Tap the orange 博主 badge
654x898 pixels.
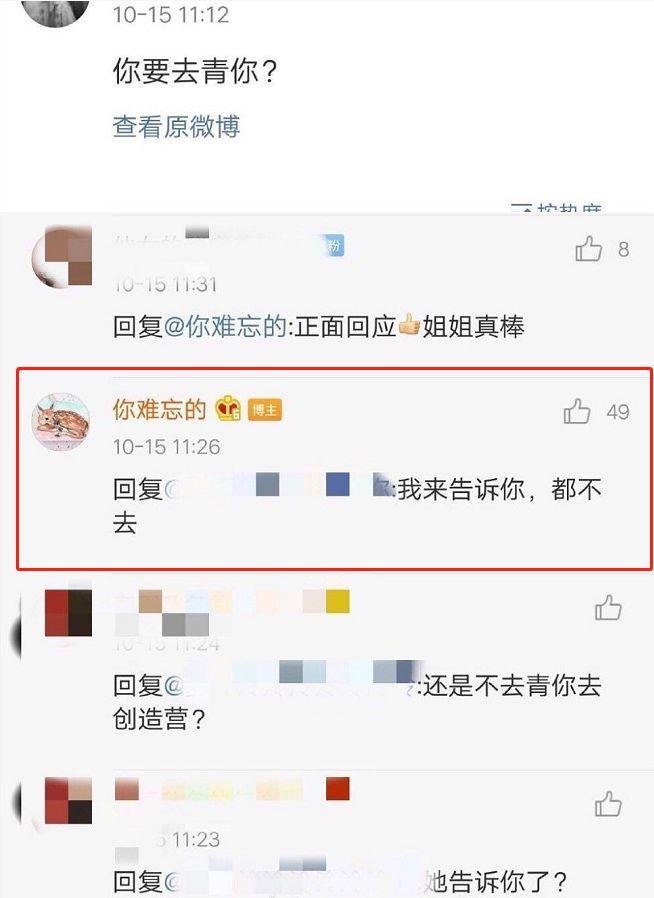[265, 410]
